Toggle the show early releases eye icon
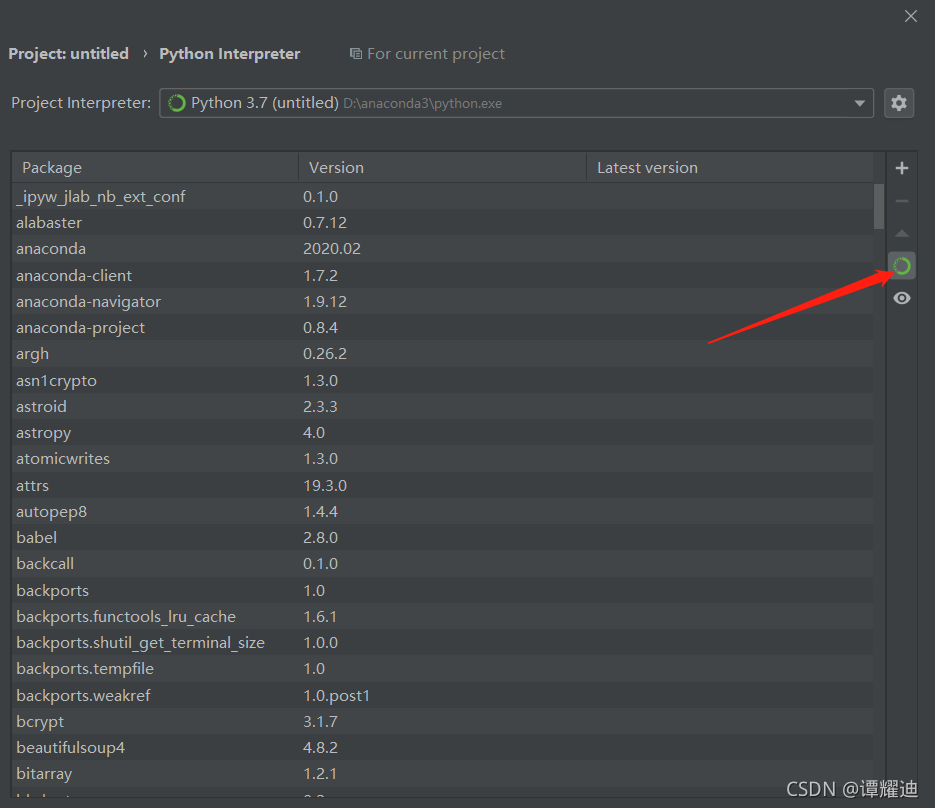Image resolution: width=935 pixels, height=808 pixels. tap(902, 298)
